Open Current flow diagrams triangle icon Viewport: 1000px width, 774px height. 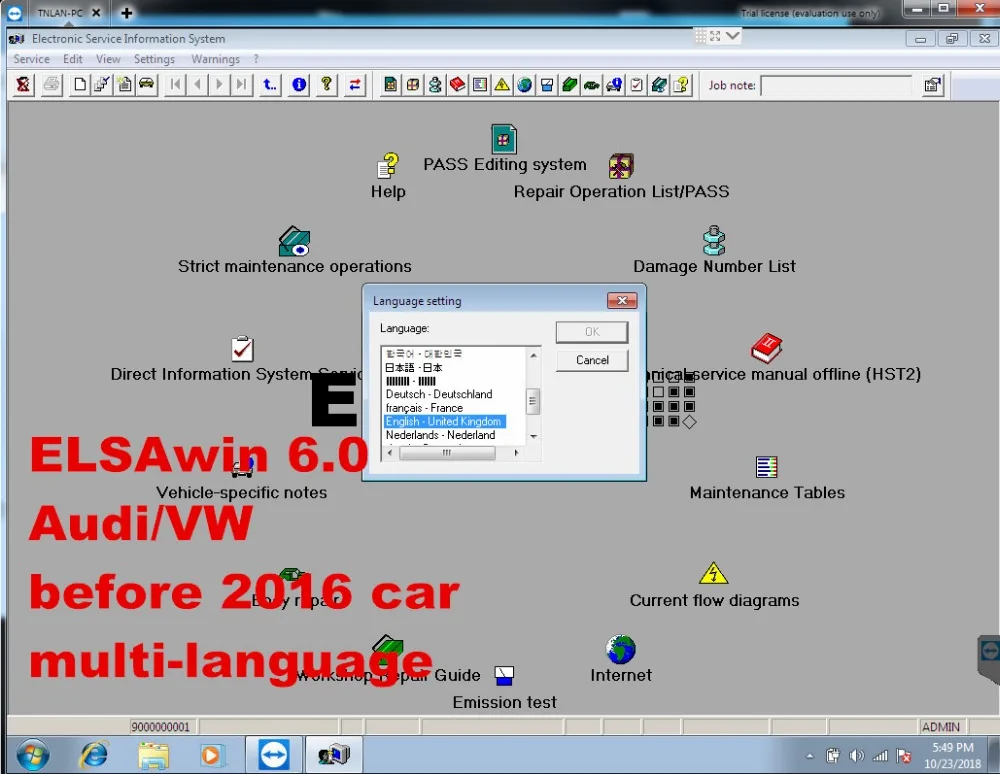point(713,573)
